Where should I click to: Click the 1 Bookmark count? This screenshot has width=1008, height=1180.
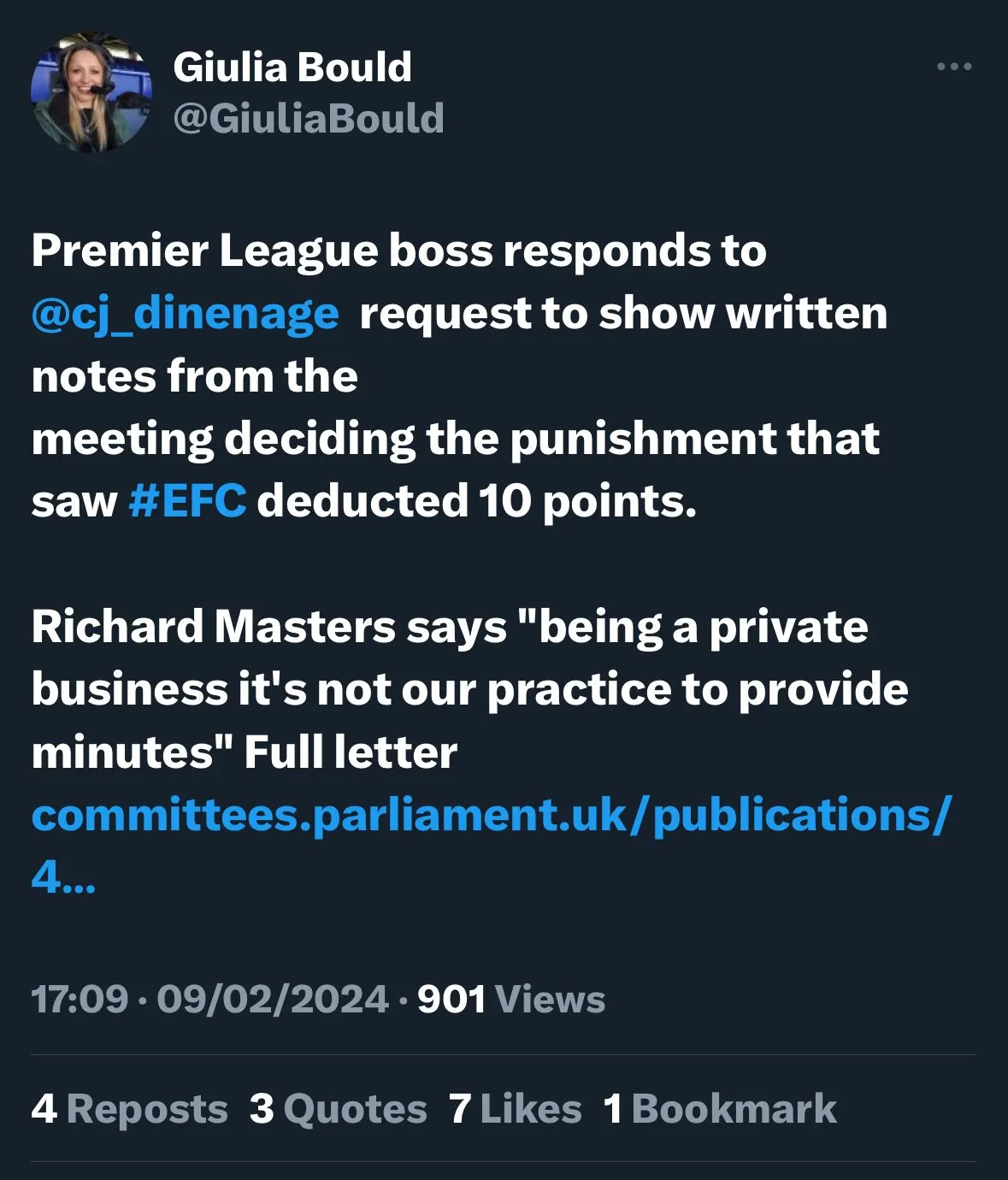pos(720,1109)
